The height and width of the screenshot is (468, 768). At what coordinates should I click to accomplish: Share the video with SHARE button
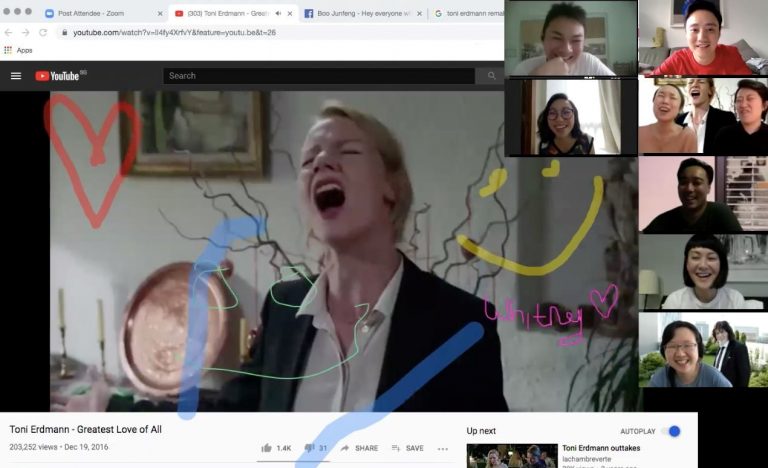(359, 448)
